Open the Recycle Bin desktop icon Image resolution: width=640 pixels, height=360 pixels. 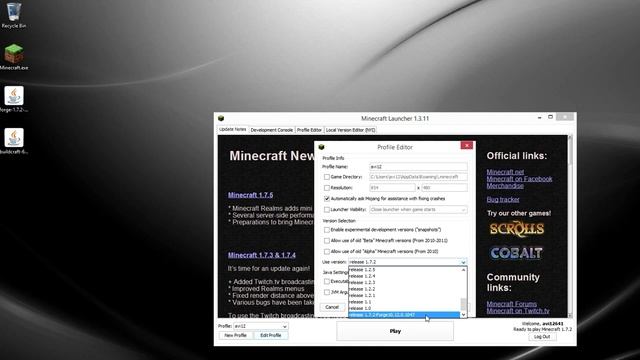13,16
